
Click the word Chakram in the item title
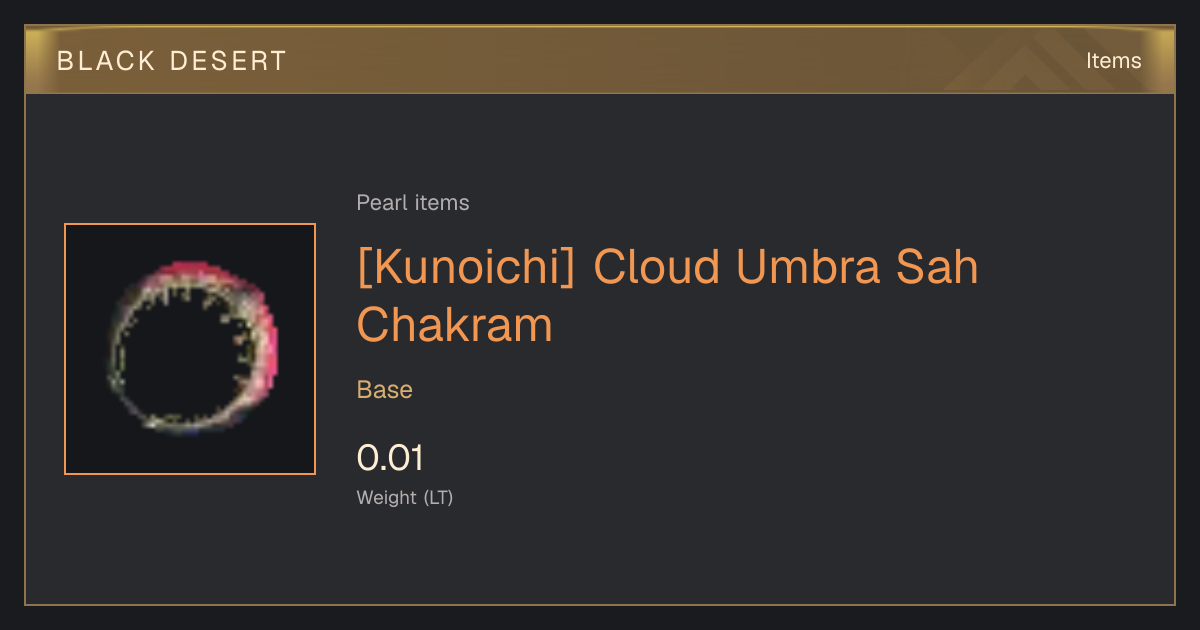[x=455, y=325]
